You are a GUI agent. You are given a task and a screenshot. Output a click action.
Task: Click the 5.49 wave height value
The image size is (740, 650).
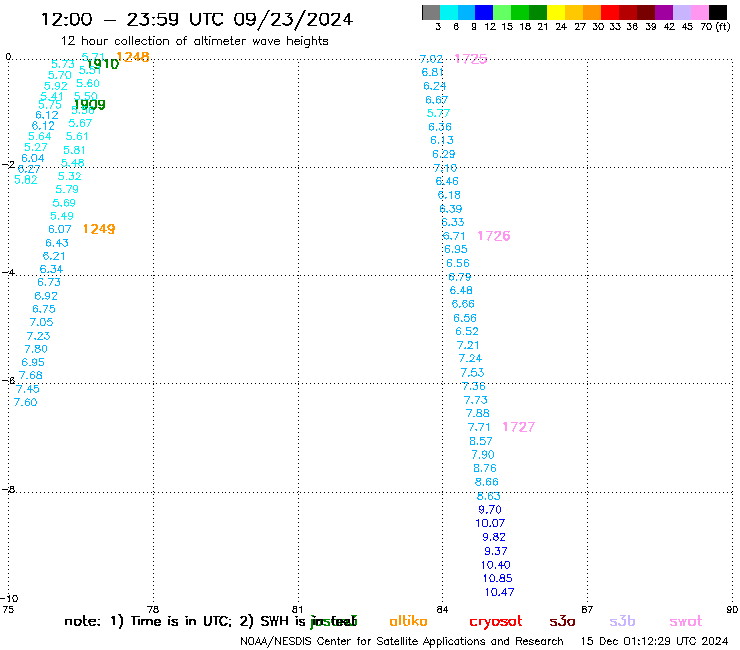point(62,216)
